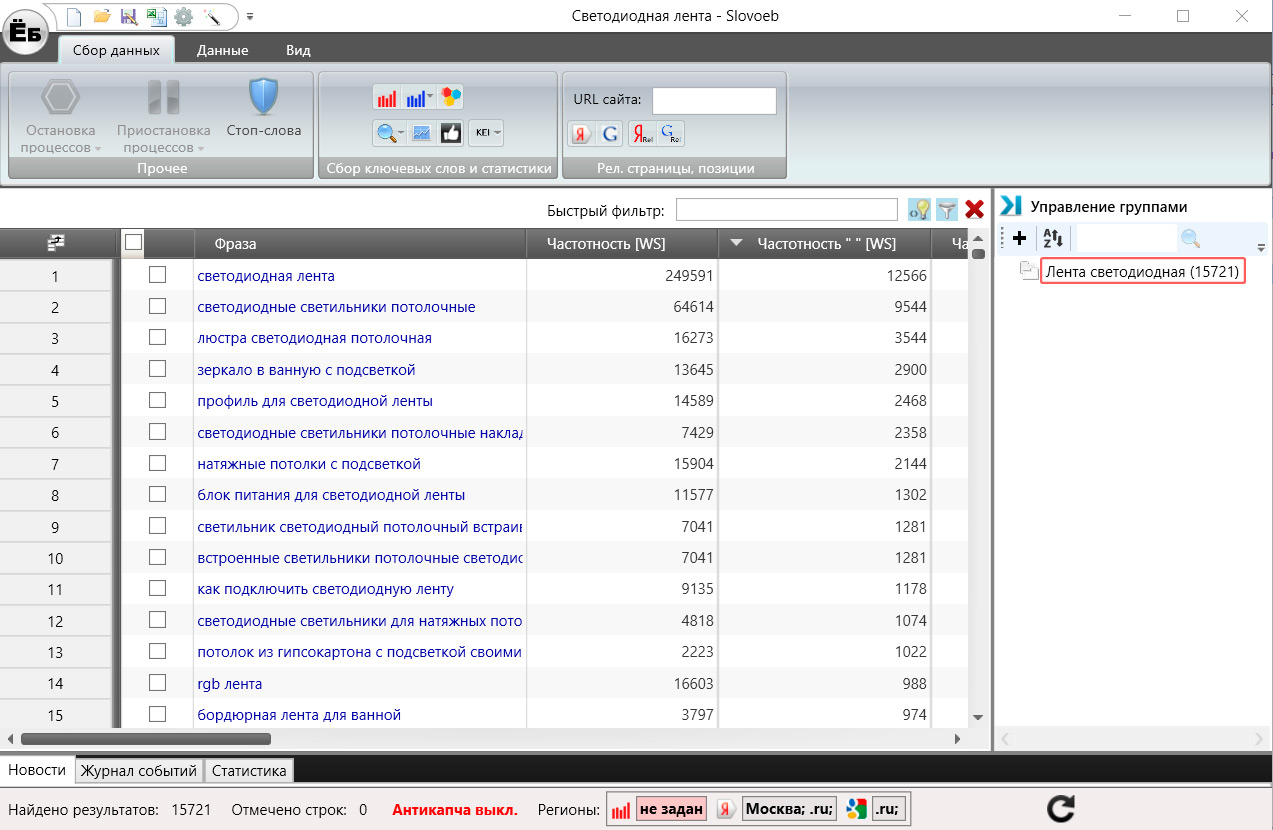This screenshot has width=1273, height=830.
Task: Sort the groups with the A-Z icon
Action: (1053, 238)
